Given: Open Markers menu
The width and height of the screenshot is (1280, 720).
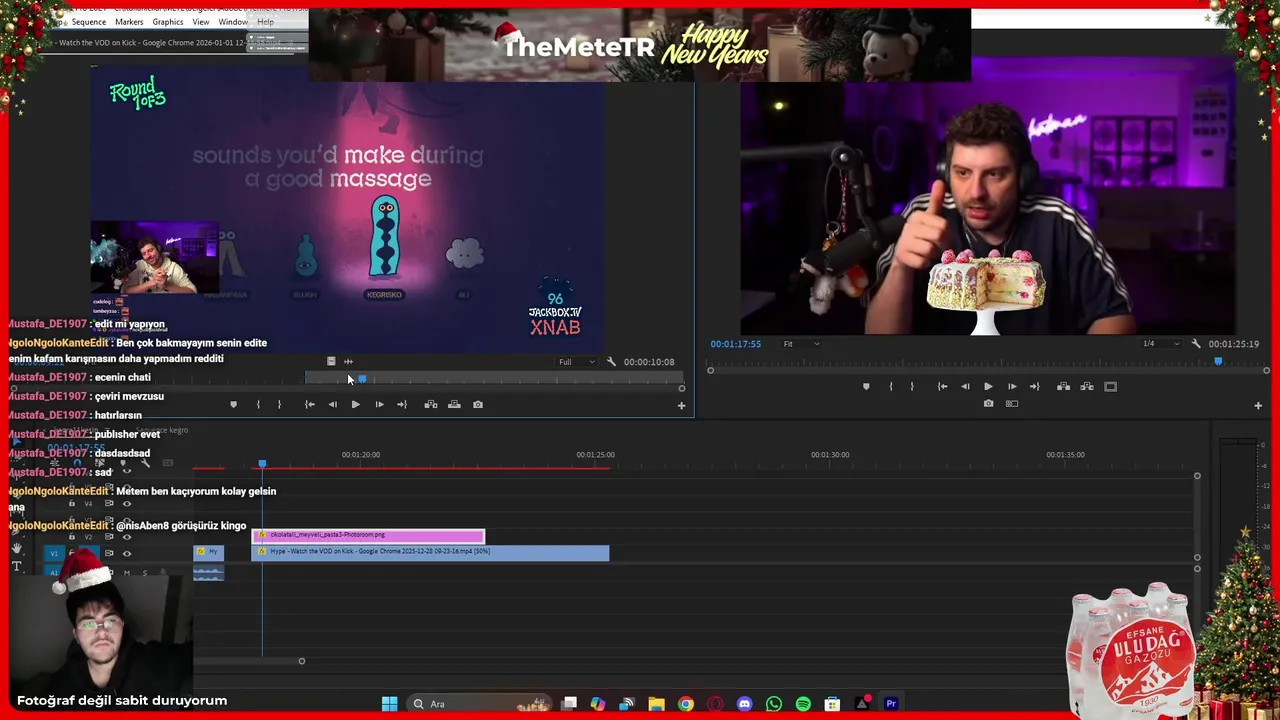Looking at the screenshot, I should pyautogui.click(x=129, y=22).
